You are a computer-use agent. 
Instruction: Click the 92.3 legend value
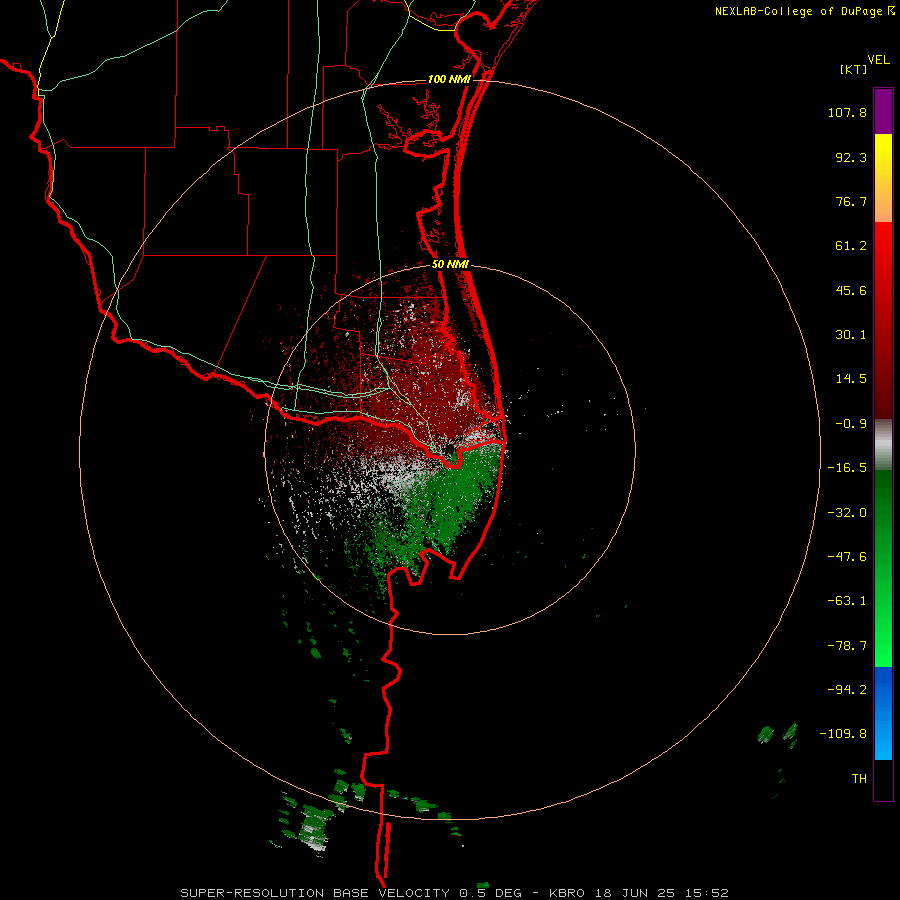[851, 157]
